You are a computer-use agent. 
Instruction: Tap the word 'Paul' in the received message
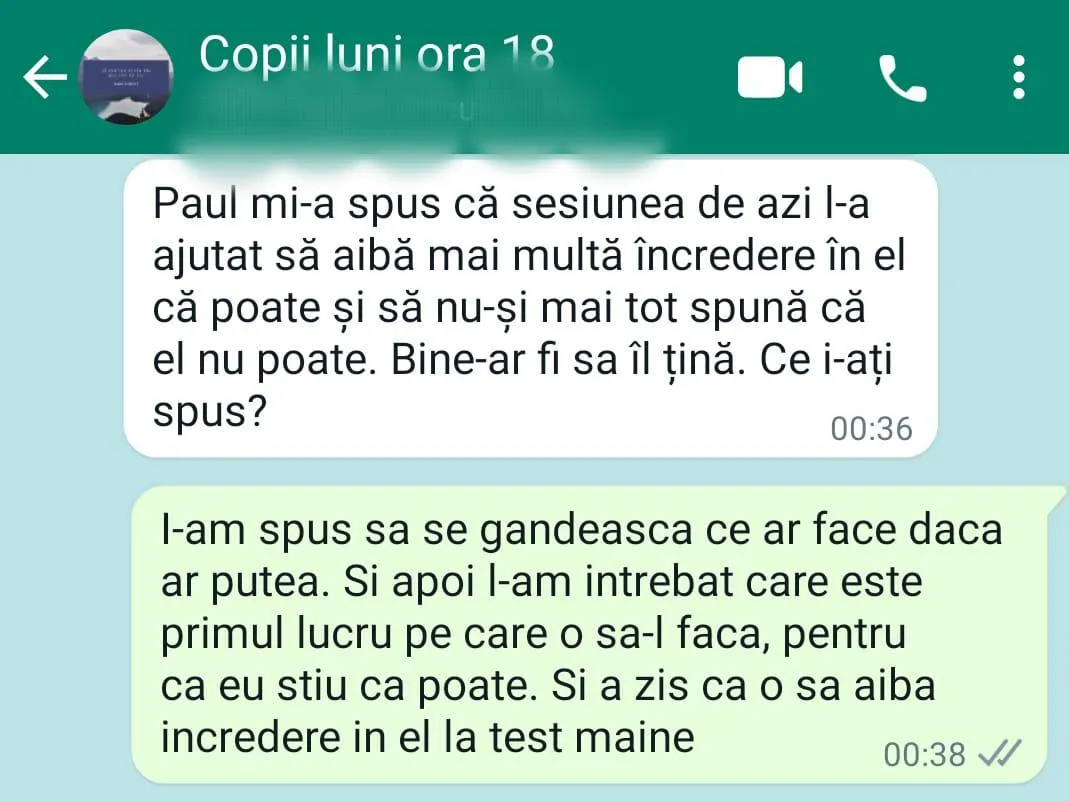click(195, 203)
